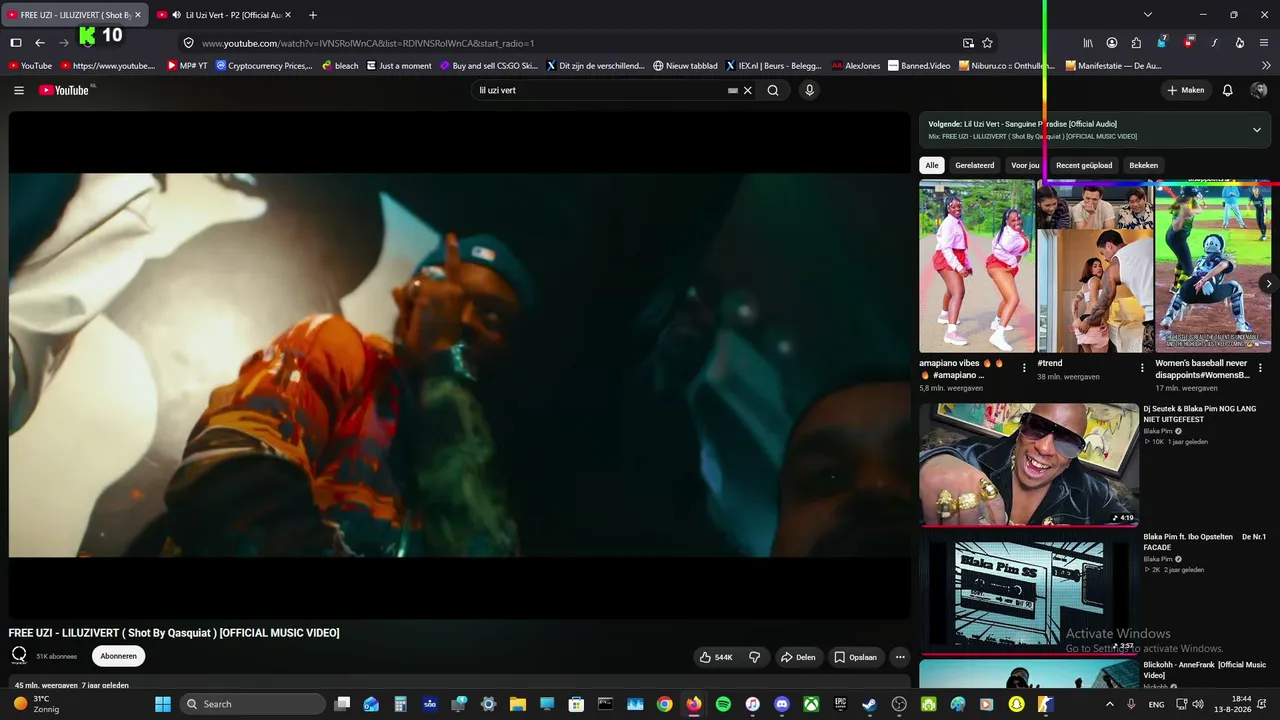Select the Gerelateerd filter chip
This screenshot has height=720, width=1280.
tap(975, 165)
